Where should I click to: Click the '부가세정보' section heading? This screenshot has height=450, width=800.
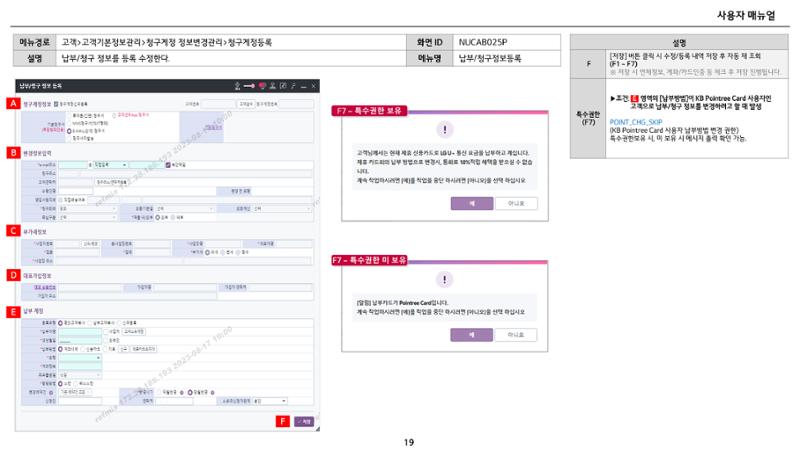(x=35, y=232)
